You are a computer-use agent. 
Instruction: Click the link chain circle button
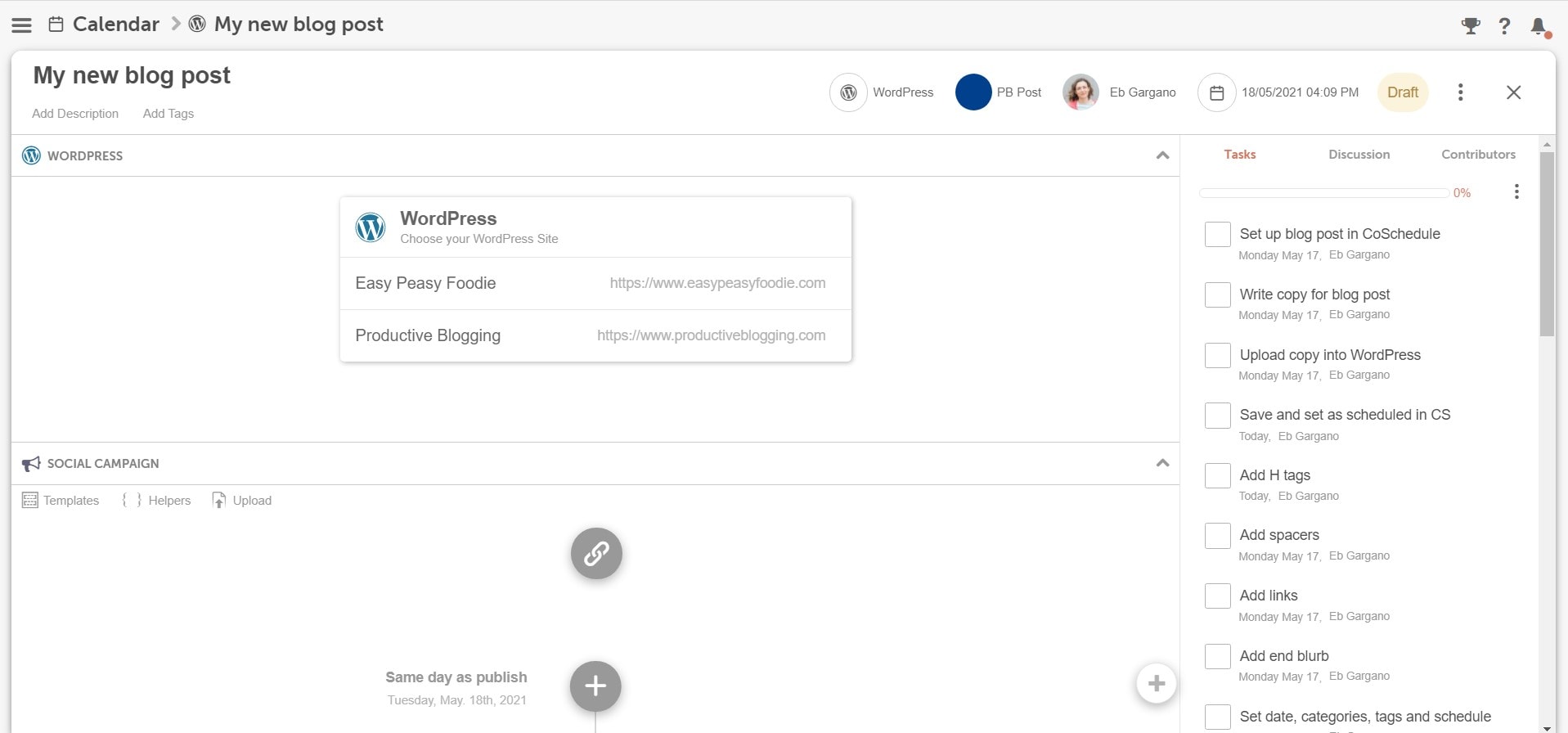pos(596,554)
